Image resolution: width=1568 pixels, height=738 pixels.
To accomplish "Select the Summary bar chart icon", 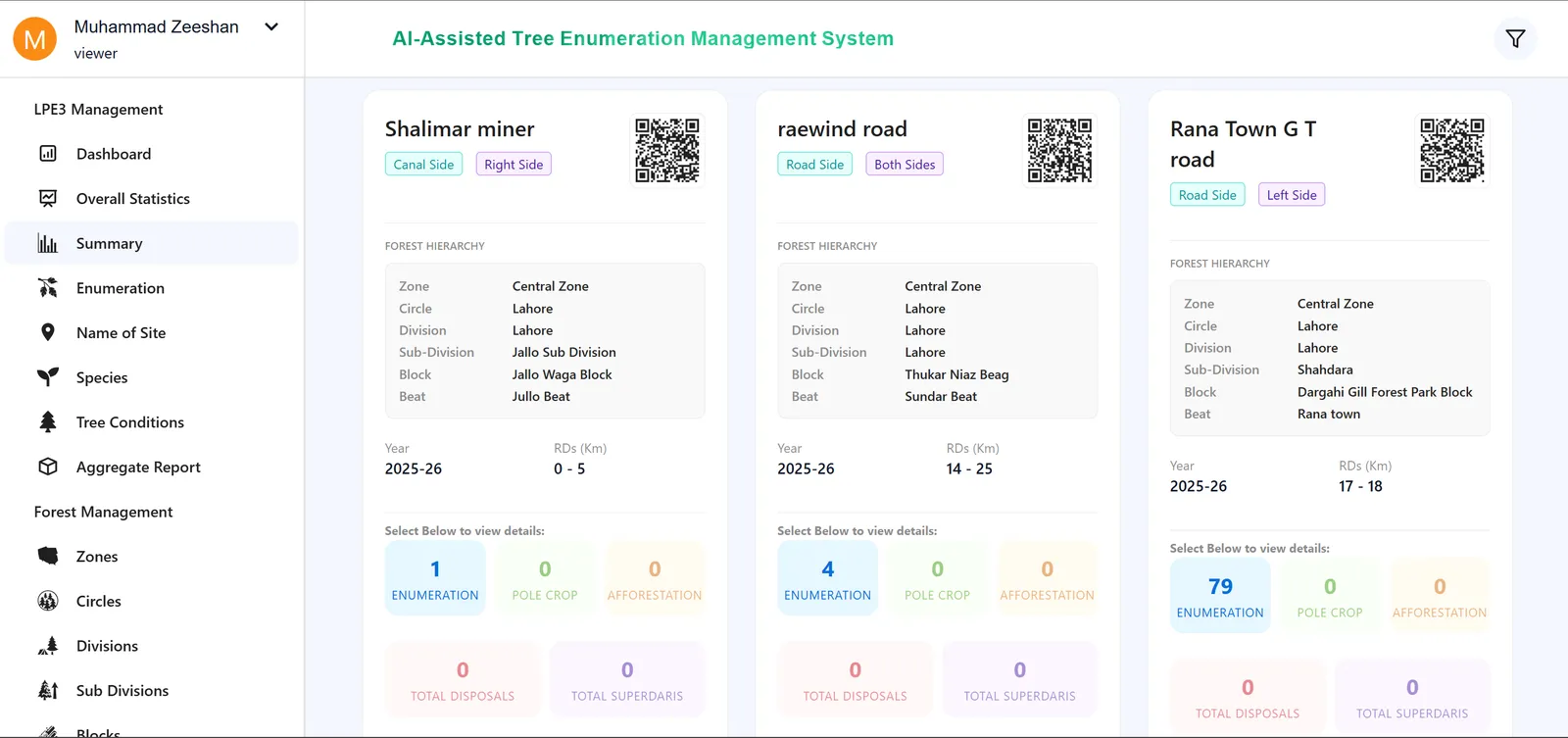I will (48, 243).
